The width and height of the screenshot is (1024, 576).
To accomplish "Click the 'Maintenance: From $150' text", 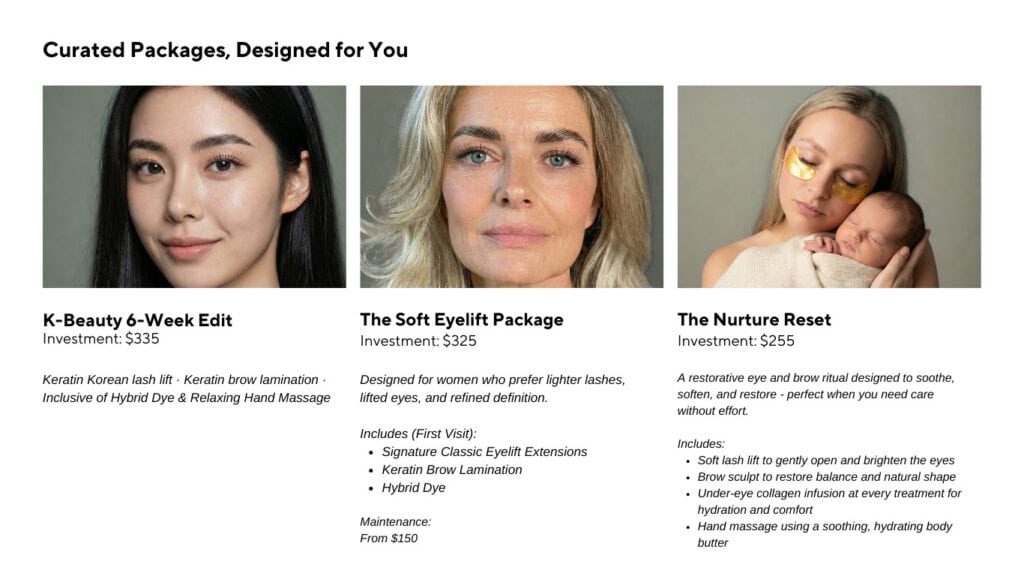I will 395,530.
